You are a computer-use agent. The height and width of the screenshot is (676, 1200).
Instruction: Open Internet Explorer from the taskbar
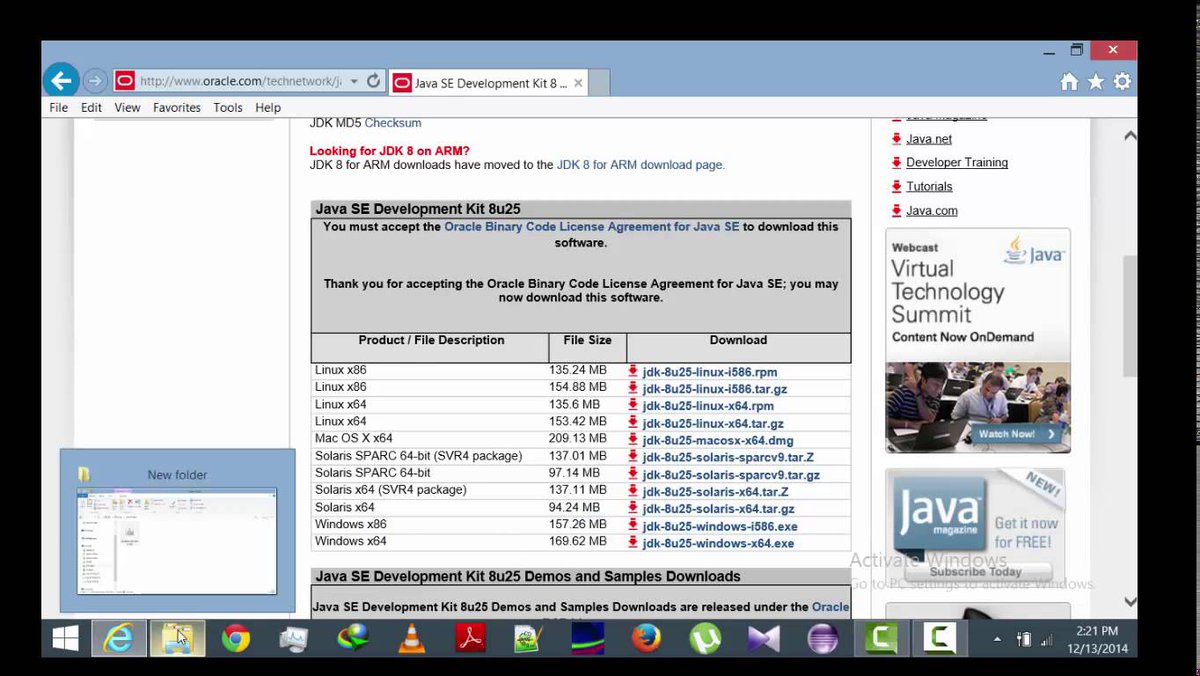pos(119,638)
